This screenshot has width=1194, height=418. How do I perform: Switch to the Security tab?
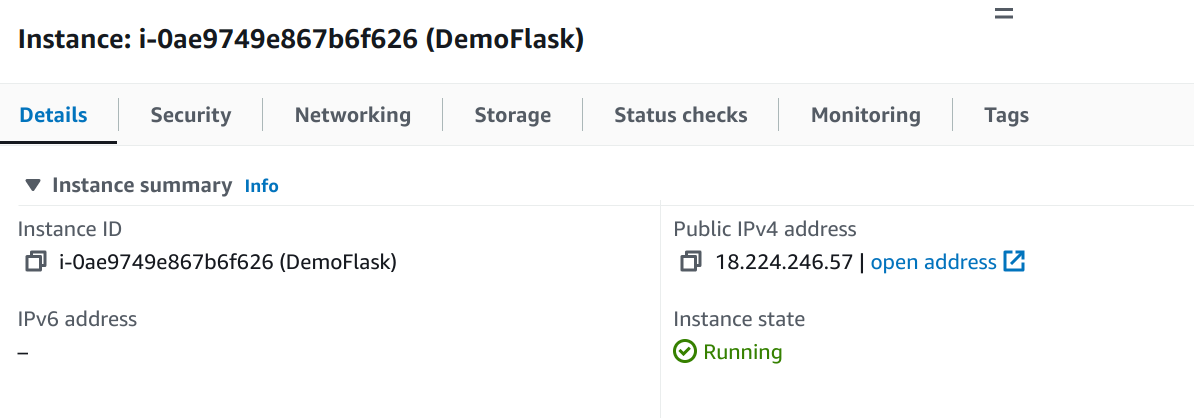190,115
